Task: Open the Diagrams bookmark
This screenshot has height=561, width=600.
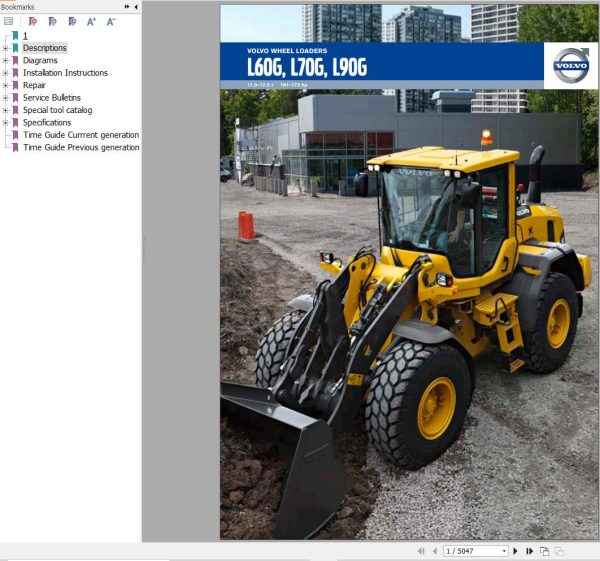Action: [40, 60]
